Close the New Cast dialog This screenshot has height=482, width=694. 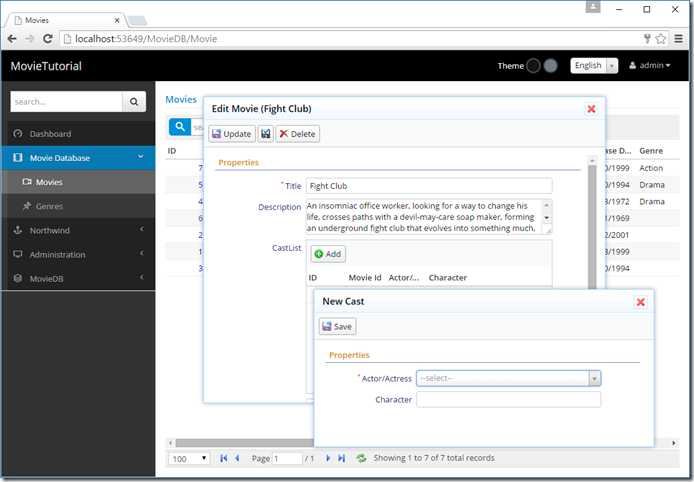(640, 302)
